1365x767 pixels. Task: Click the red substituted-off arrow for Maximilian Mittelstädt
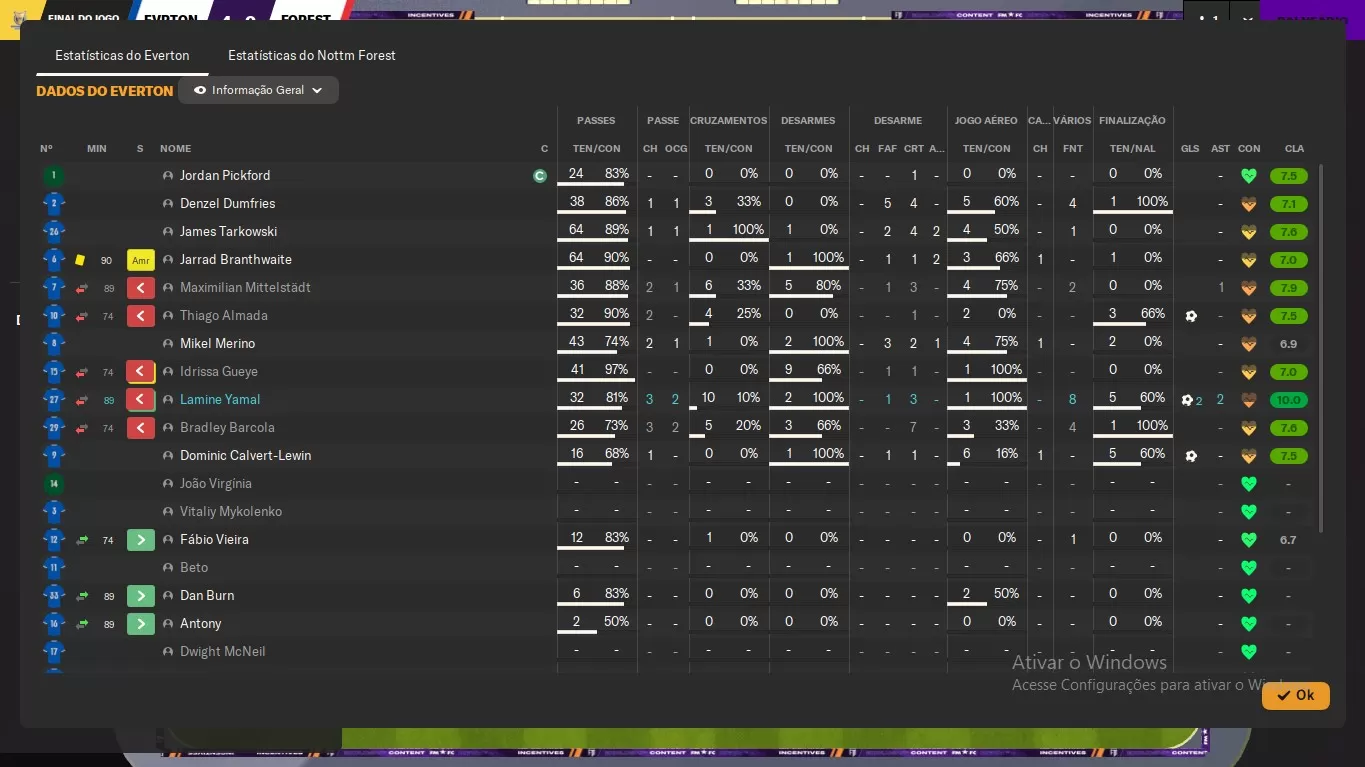pos(141,288)
